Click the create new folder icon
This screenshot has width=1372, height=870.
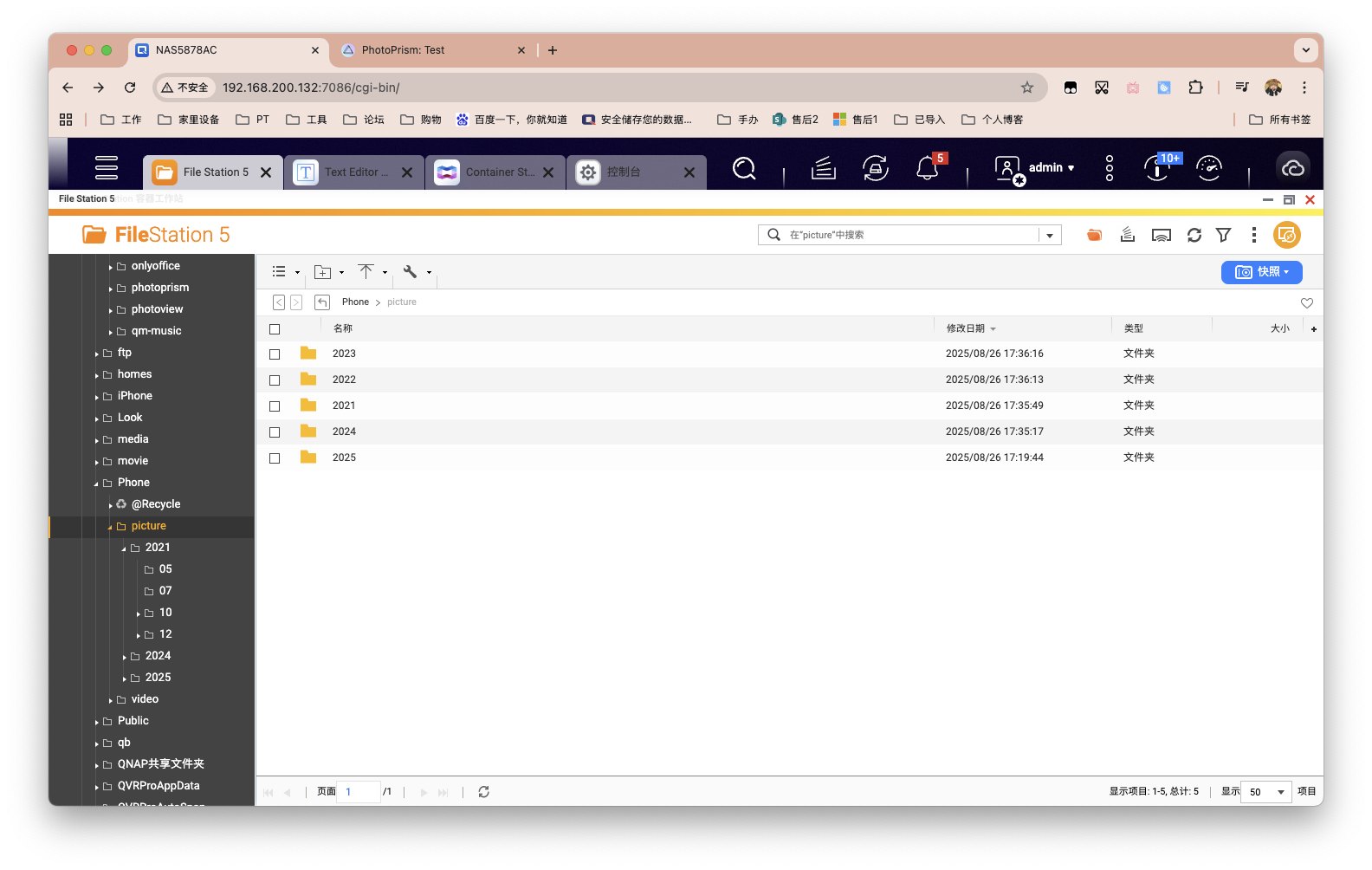(322, 272)
